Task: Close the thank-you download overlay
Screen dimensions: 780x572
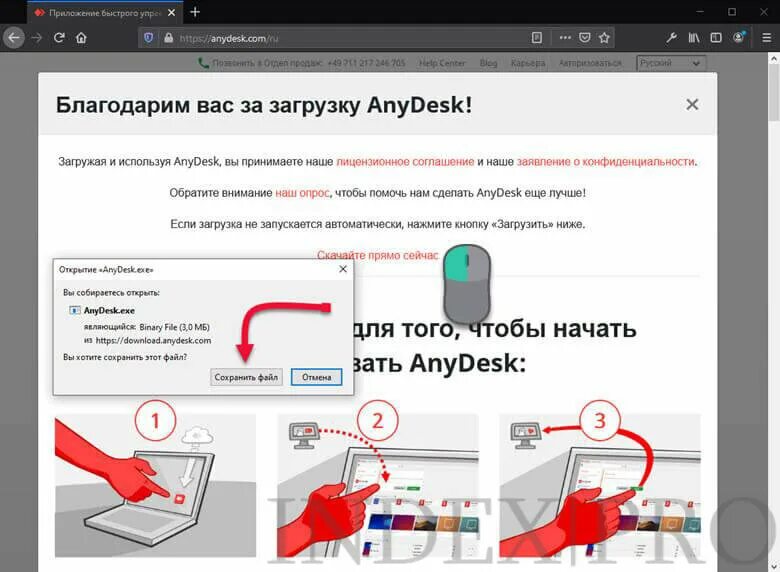Action: (x=692, y=104)
